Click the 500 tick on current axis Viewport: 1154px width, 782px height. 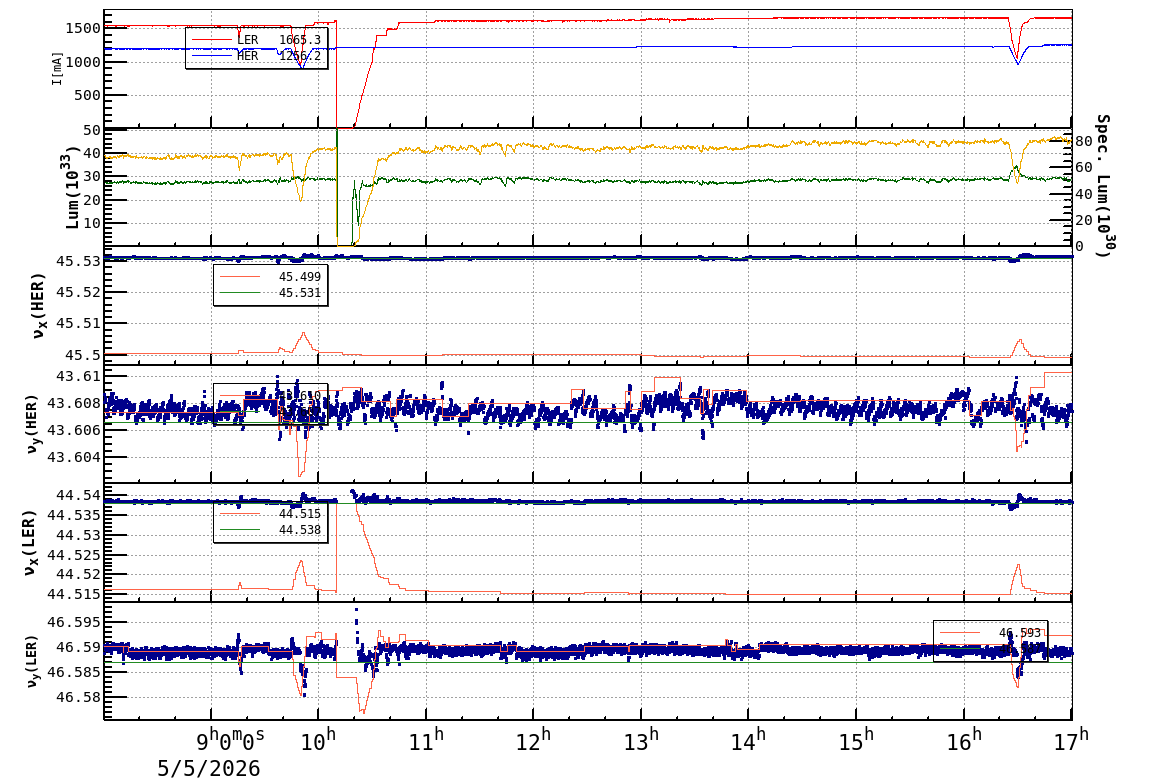88,95
